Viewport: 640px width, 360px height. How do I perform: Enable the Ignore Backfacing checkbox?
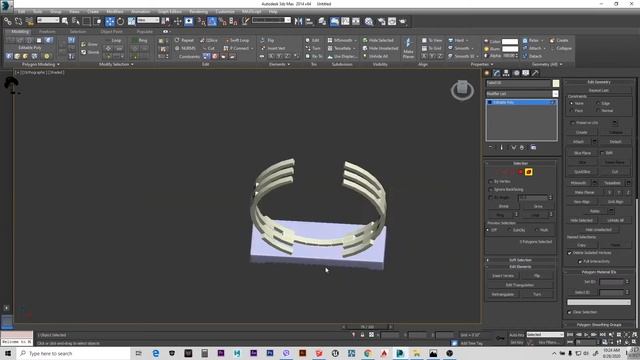[491, 189]
